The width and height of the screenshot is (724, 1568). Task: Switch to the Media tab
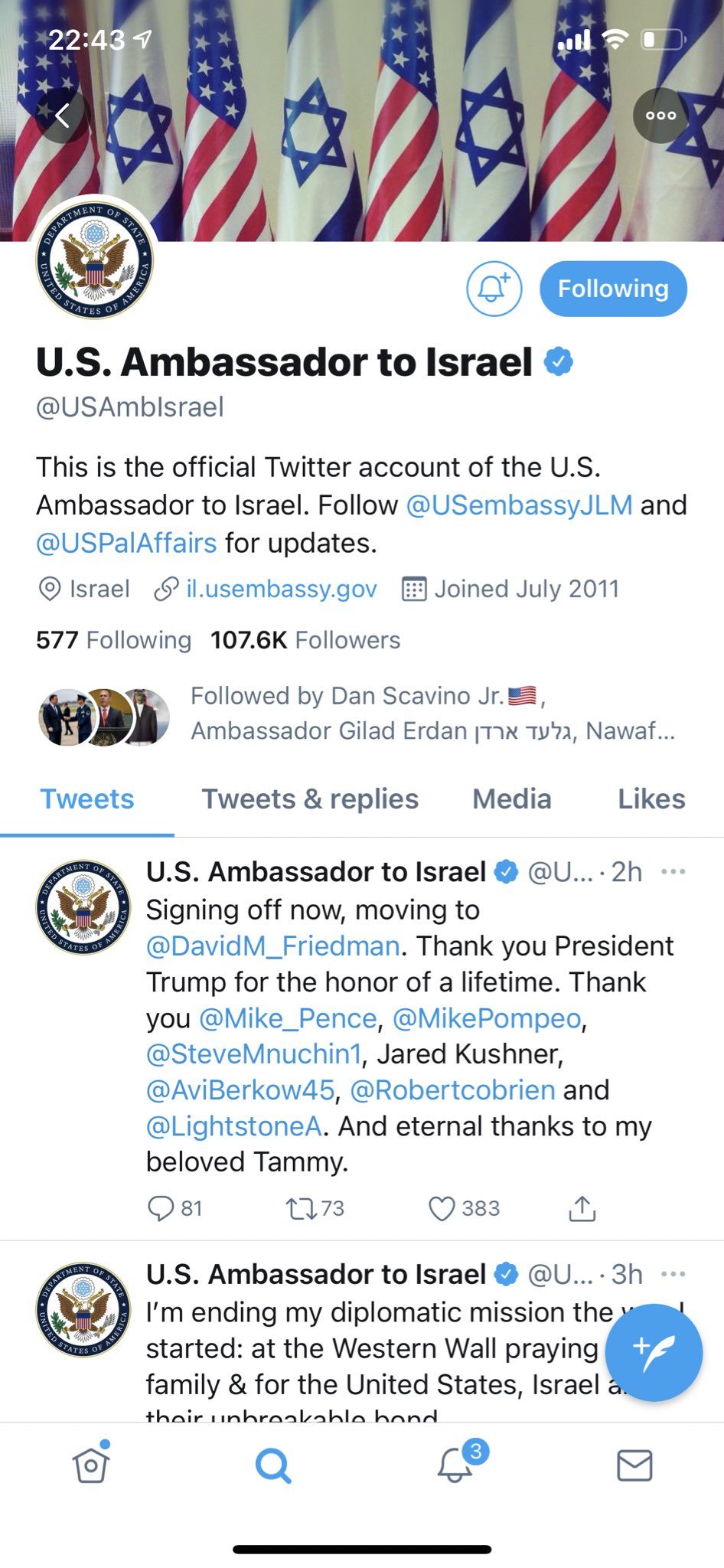tap(511, 799)
